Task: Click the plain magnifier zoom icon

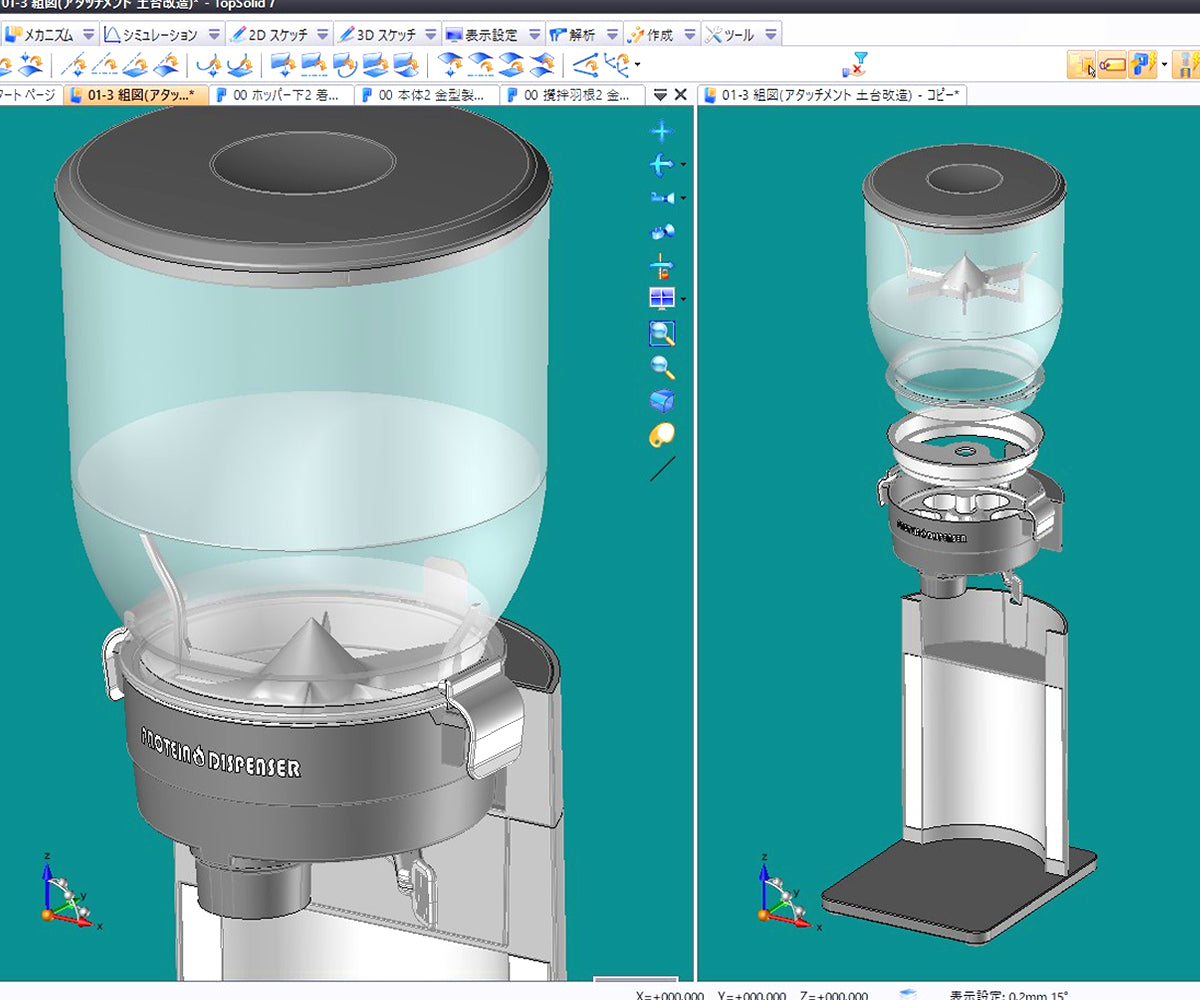Action: 662,367
